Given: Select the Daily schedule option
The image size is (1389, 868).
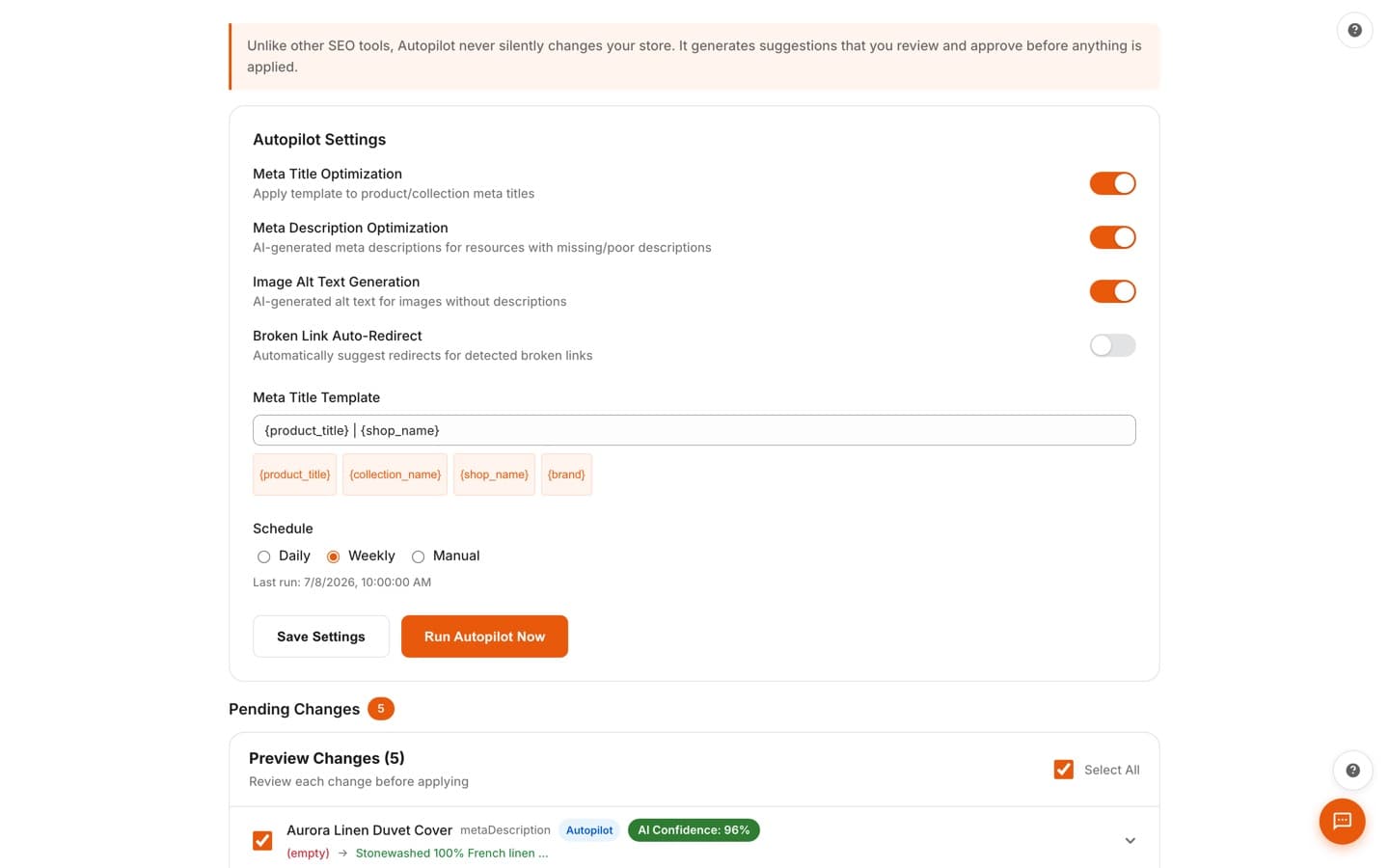Looking at the screenshot, I should pyautogui.click(x=263, y=556).
